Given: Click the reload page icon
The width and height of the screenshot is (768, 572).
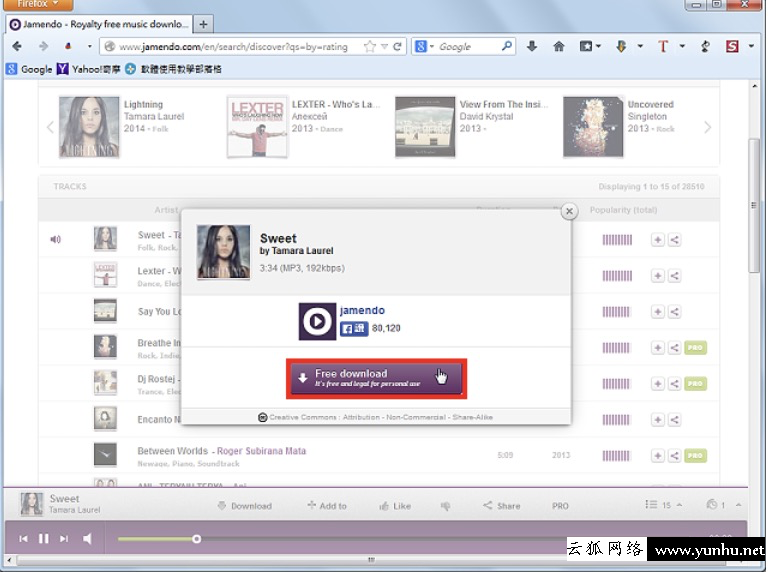Looking at the screenshot, I should (397, 47).
